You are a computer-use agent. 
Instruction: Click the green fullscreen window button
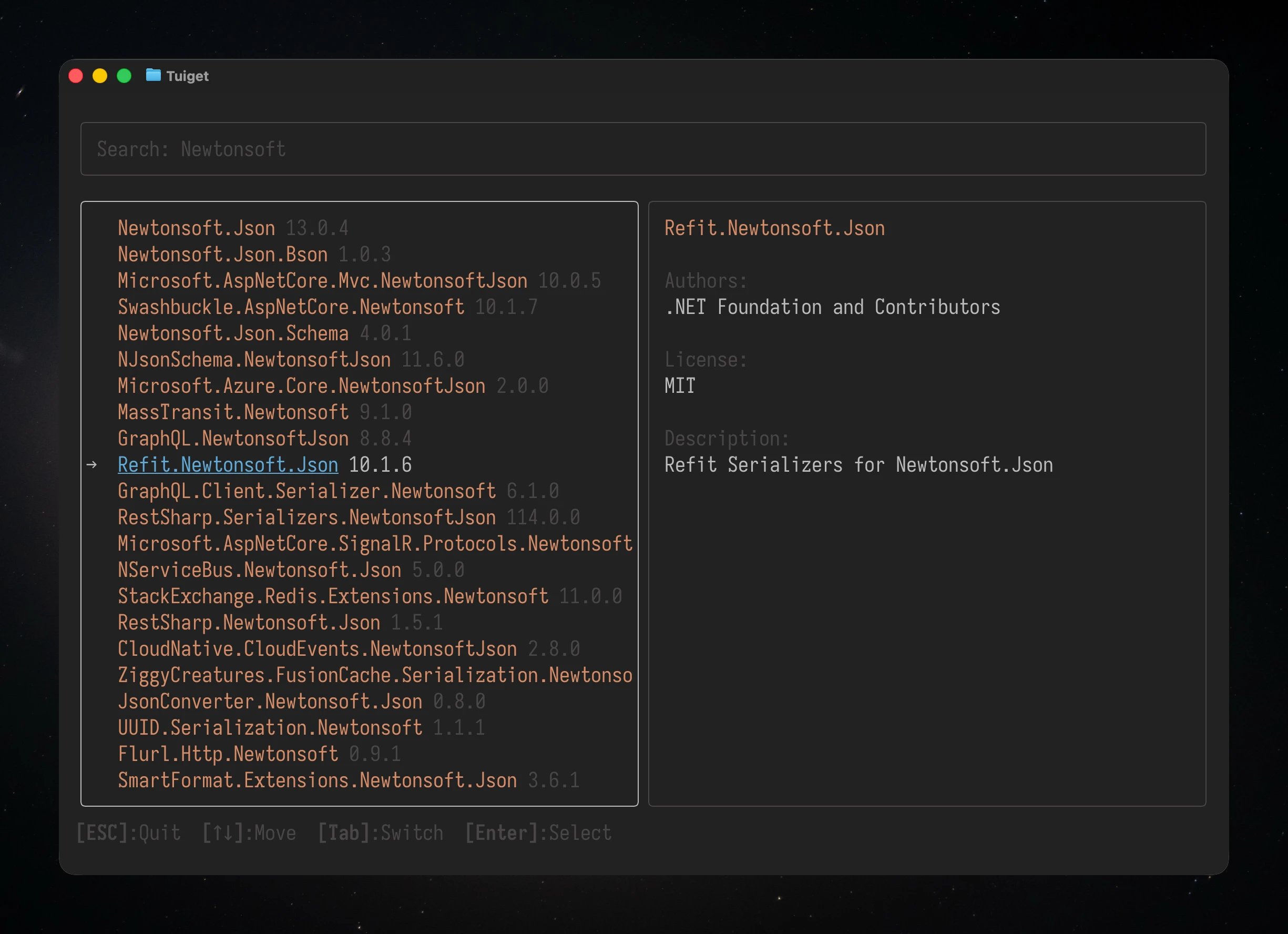click(124, 76)
